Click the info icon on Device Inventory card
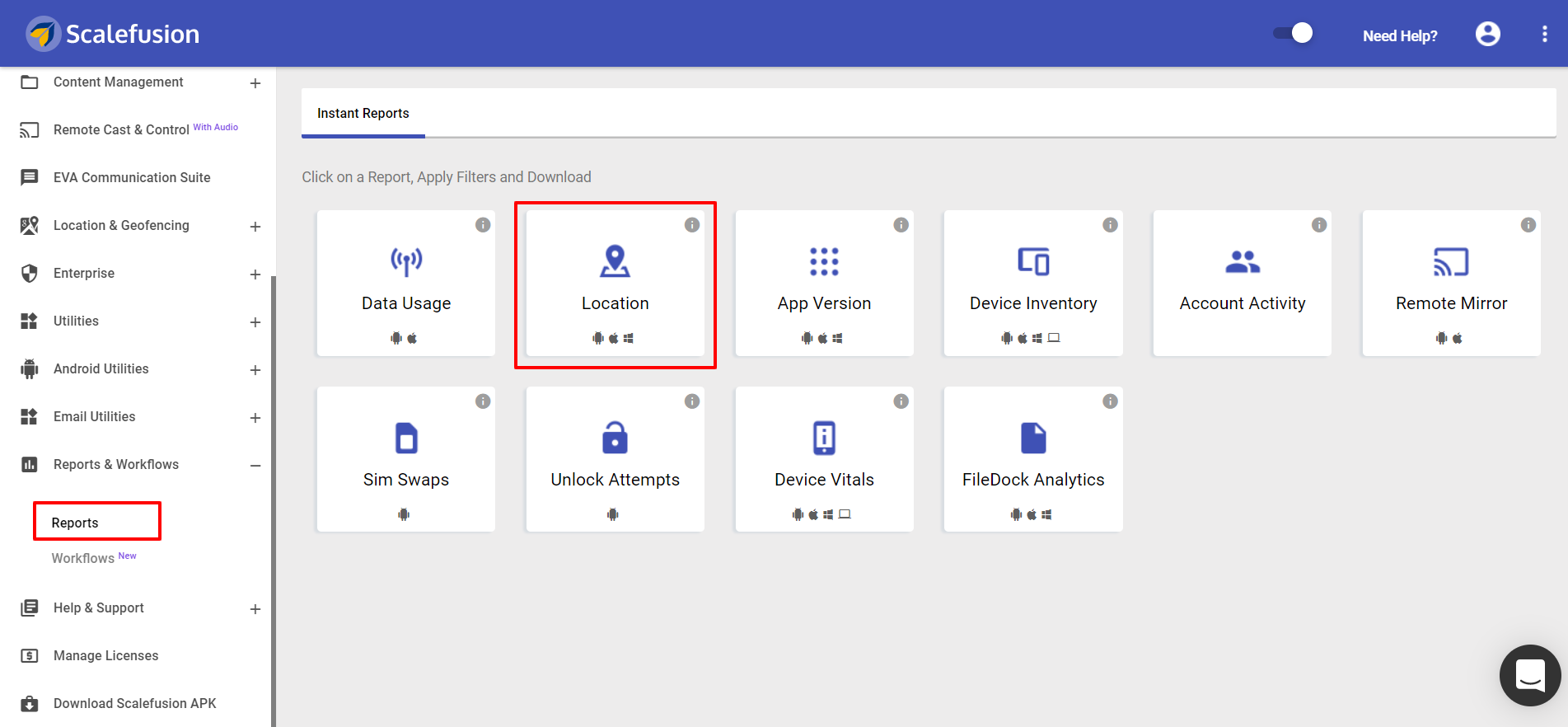Screen dimensions: 1568x727 click(1111, 225)
